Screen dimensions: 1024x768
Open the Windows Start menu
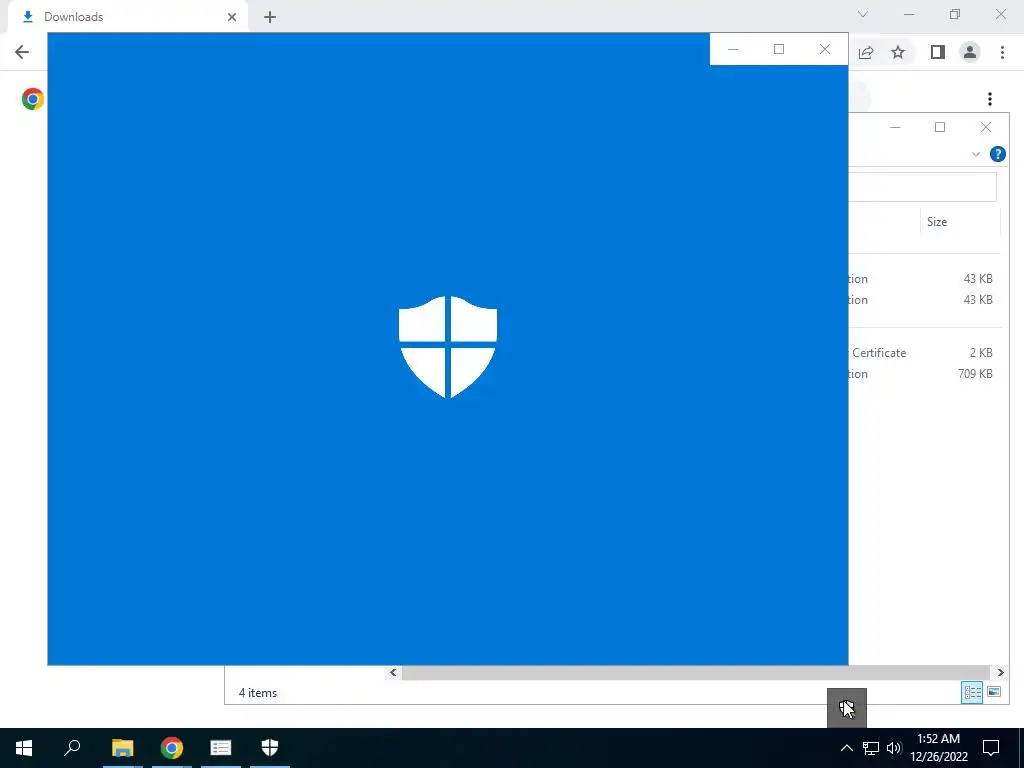24,748
